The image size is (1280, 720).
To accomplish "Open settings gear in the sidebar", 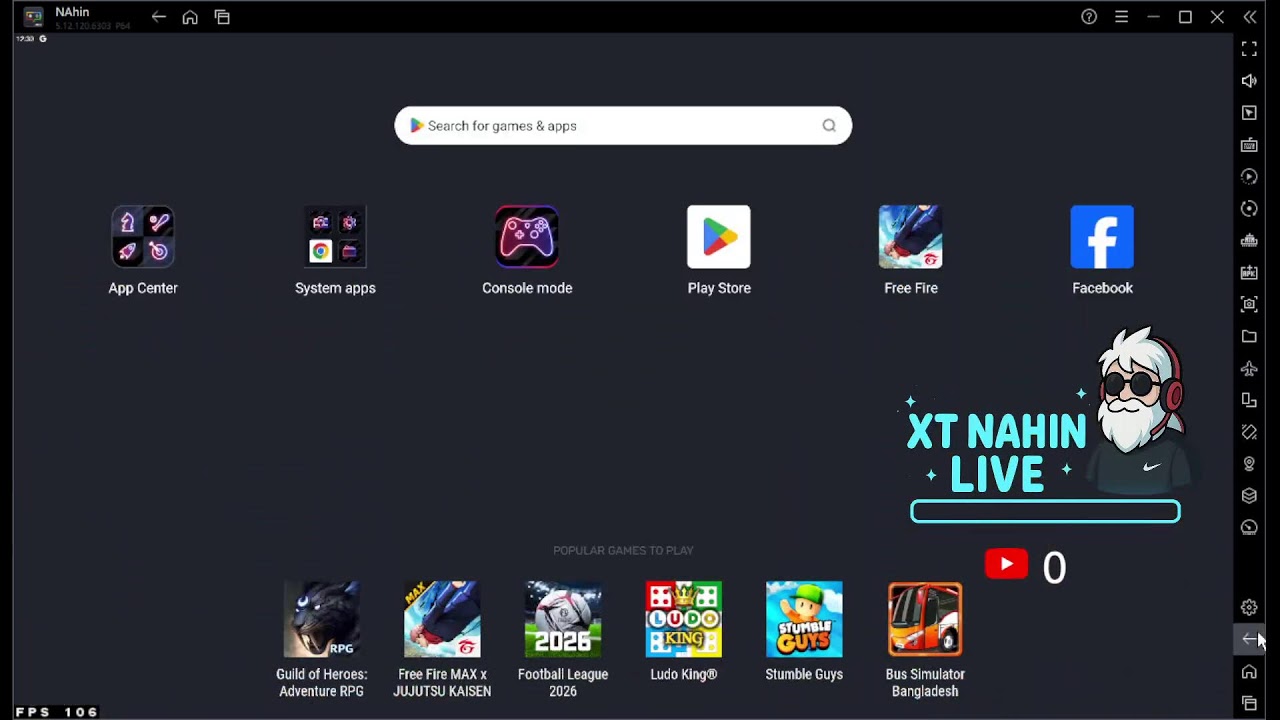I will (x=1249, y=607).
